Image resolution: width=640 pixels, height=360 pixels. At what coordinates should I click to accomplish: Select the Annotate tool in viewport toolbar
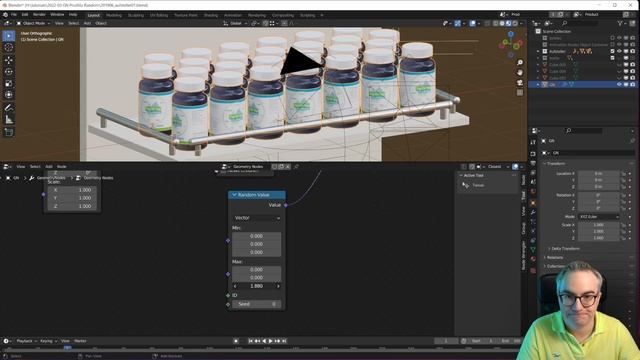[9, 108]
